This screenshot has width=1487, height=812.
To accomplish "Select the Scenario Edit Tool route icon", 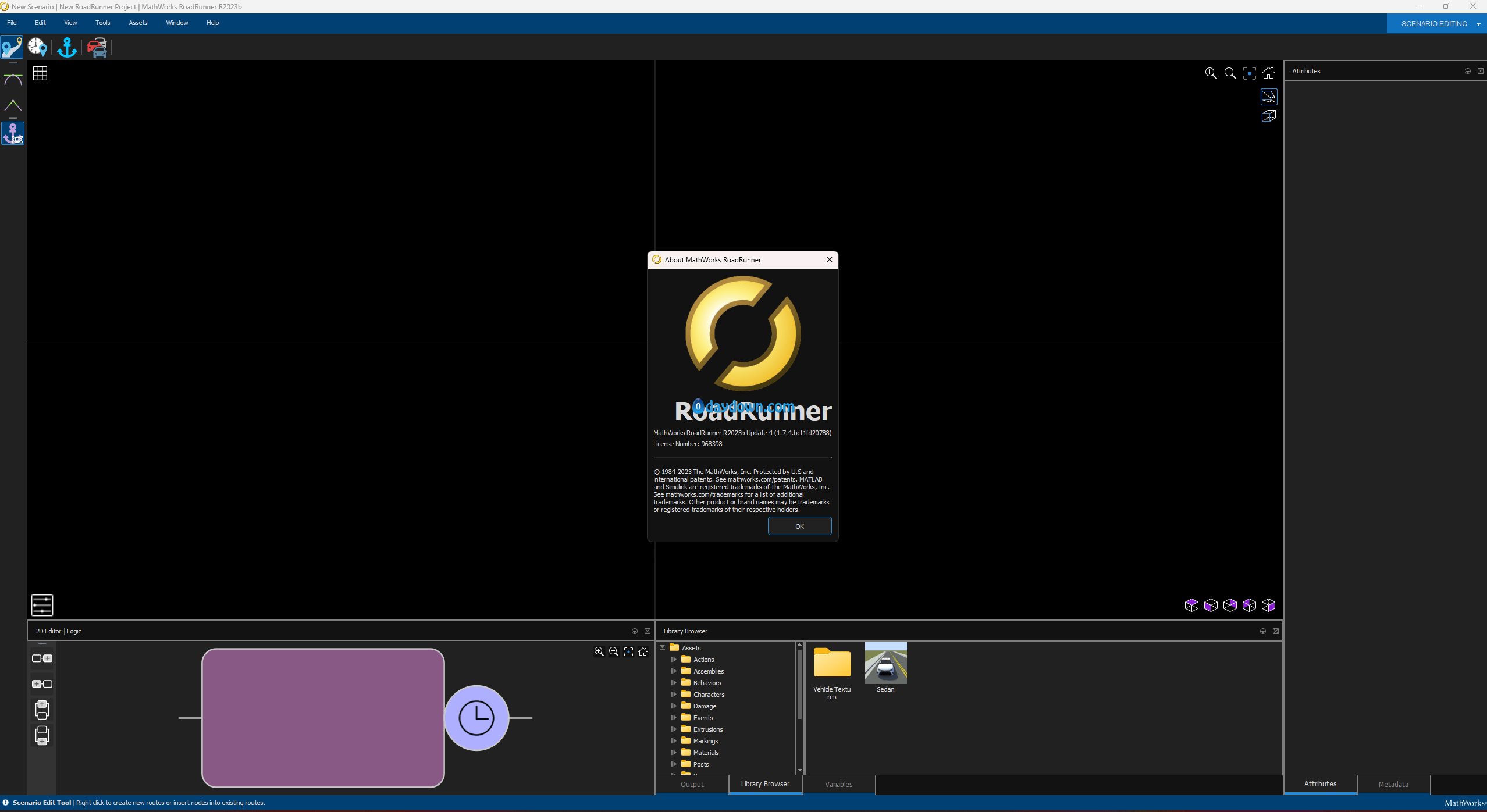I will (12, 47).
